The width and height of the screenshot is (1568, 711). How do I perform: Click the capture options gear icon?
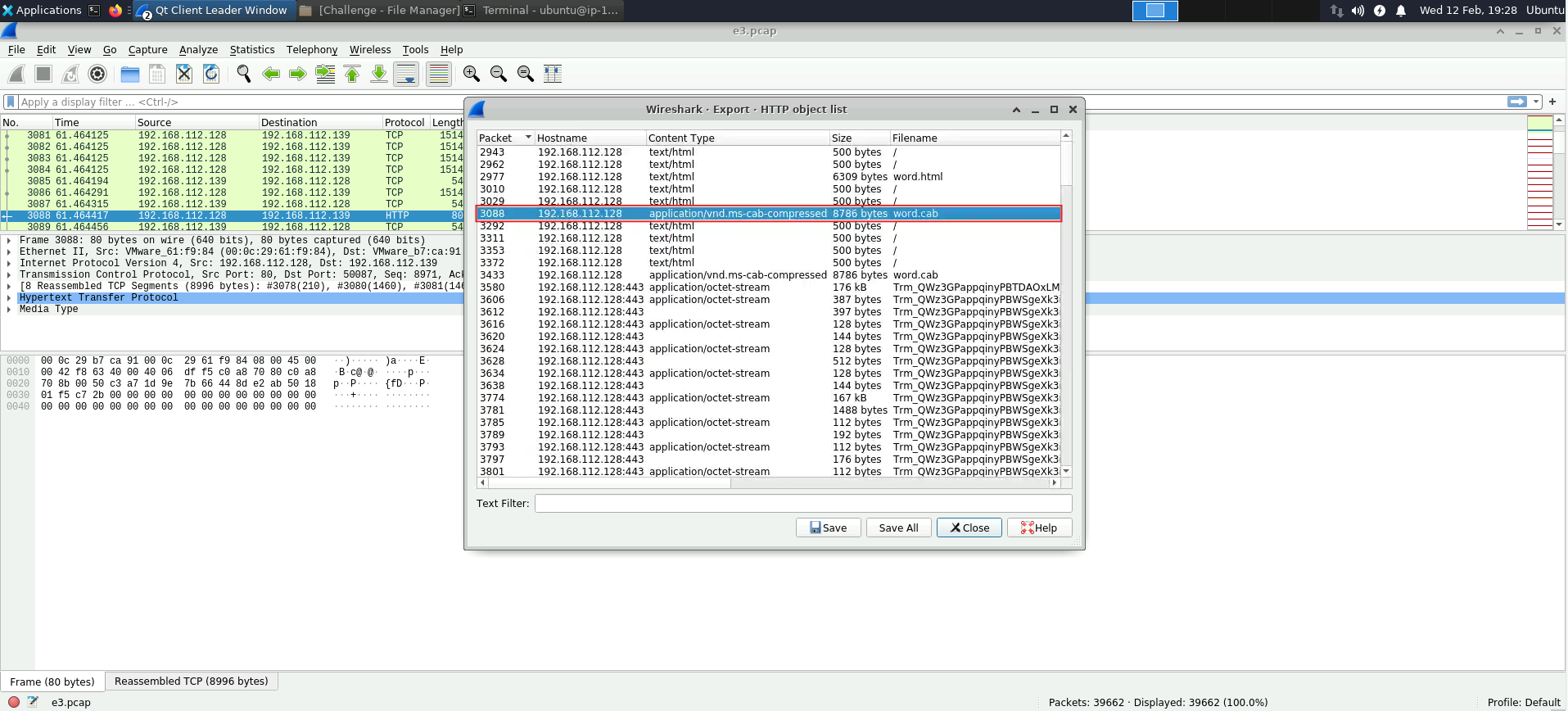coord(97,74)
